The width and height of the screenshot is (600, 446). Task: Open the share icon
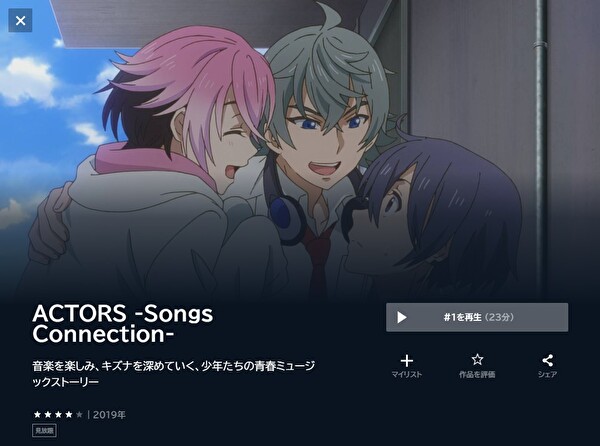coord(548,360)
